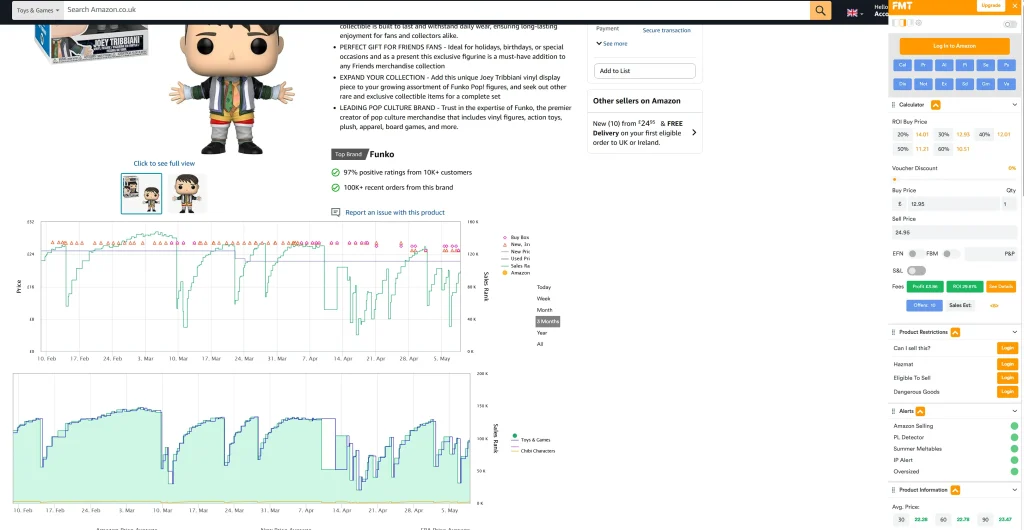
Task: Select the 50% ROI buy price
Action: [903, 149]
